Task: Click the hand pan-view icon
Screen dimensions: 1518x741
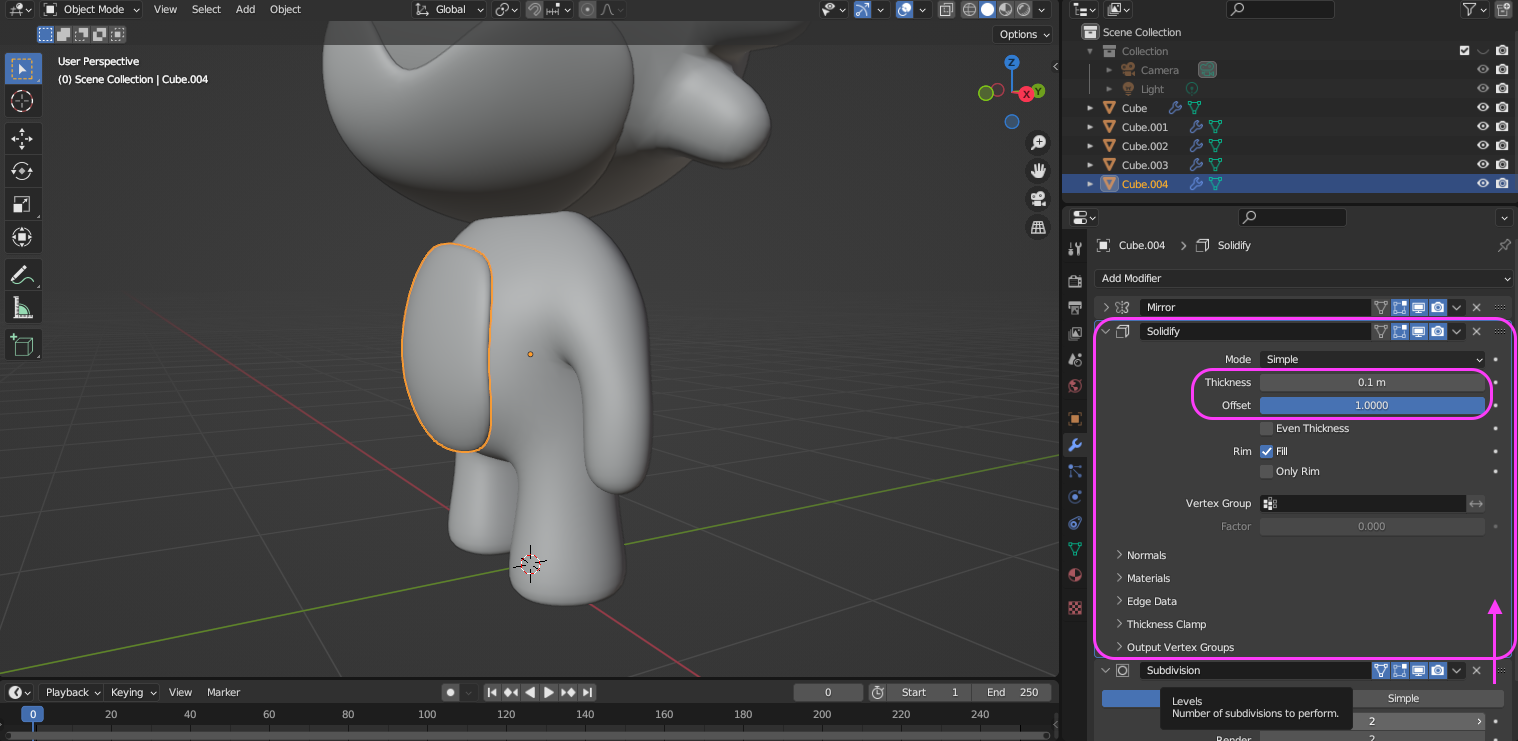Action: pyautogui.click(x=1038, y=170)
